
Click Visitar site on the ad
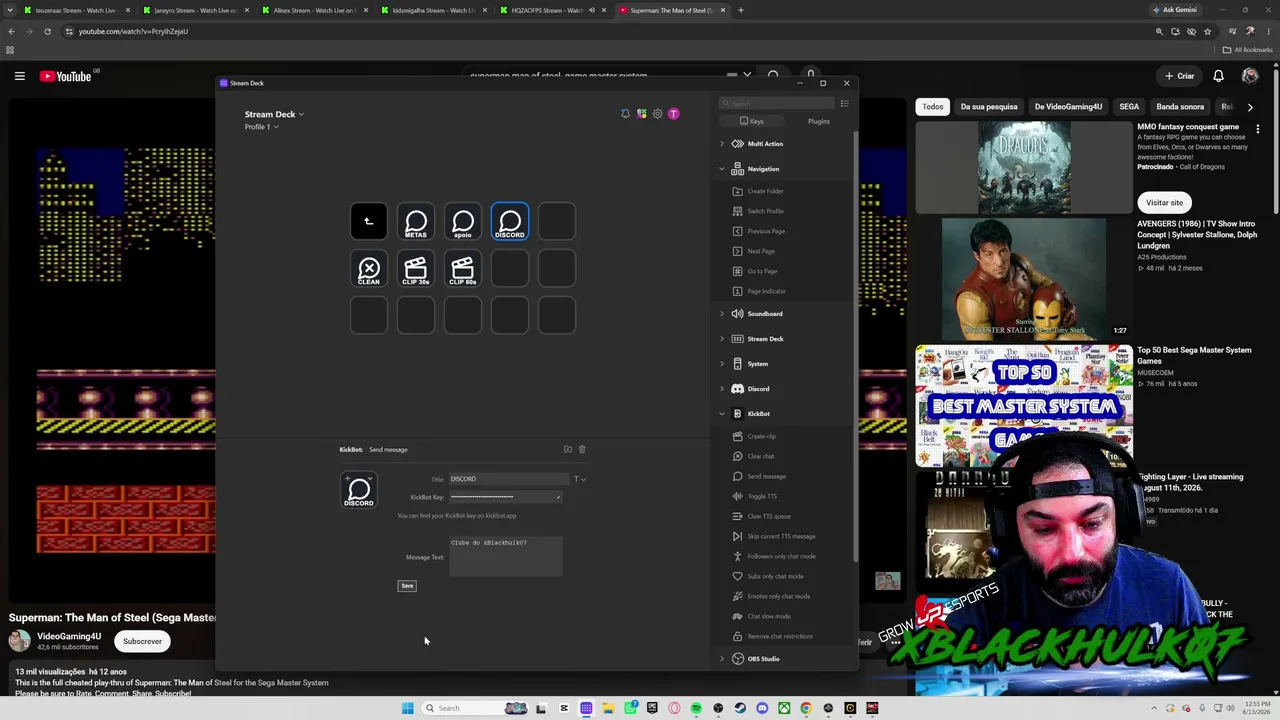pos(1164,202)
